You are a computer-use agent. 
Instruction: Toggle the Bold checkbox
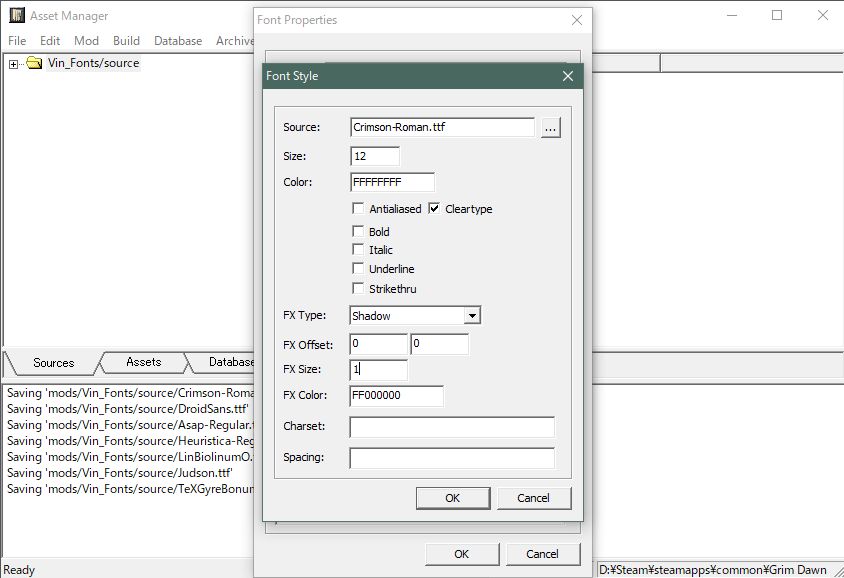tap(358, 232)
